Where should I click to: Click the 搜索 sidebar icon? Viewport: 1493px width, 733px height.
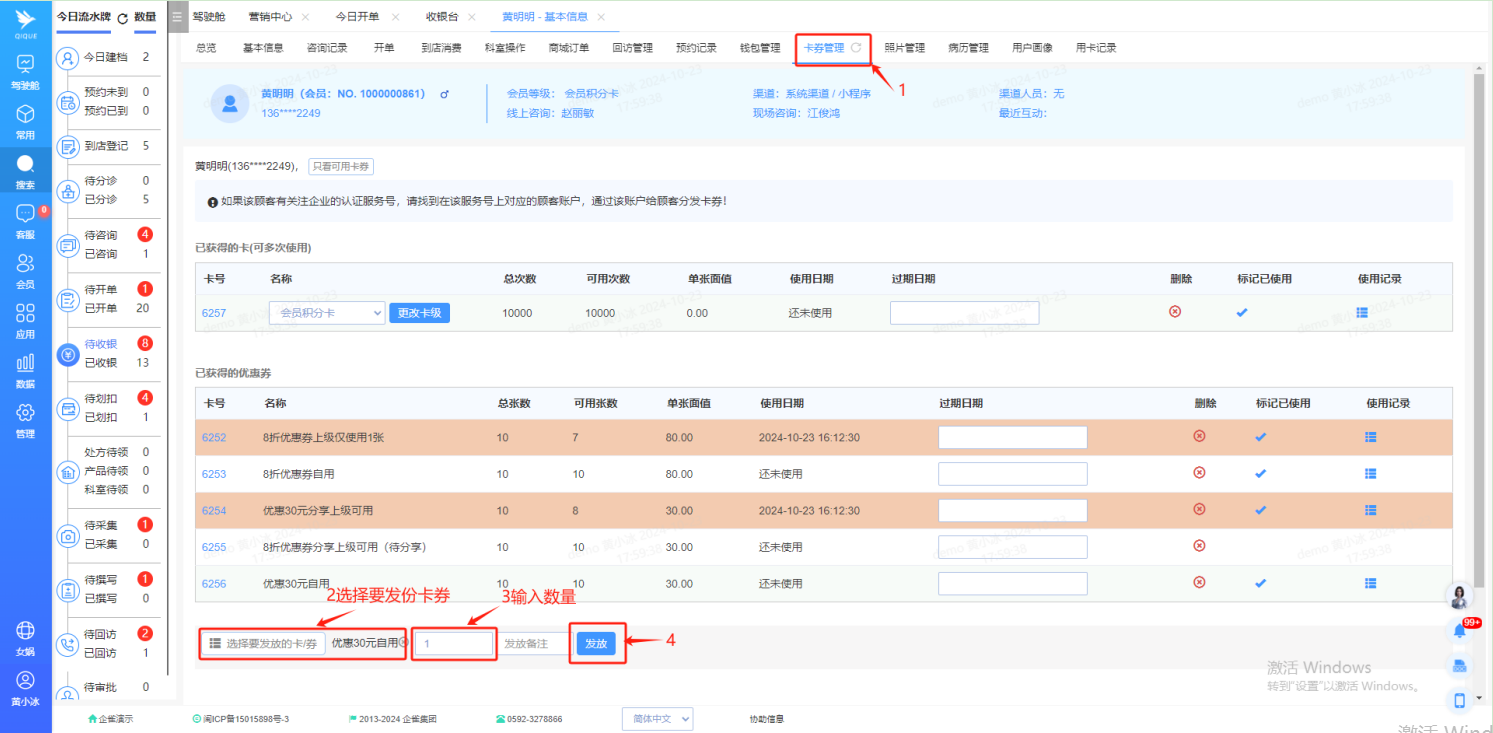[x=25, y=170]
